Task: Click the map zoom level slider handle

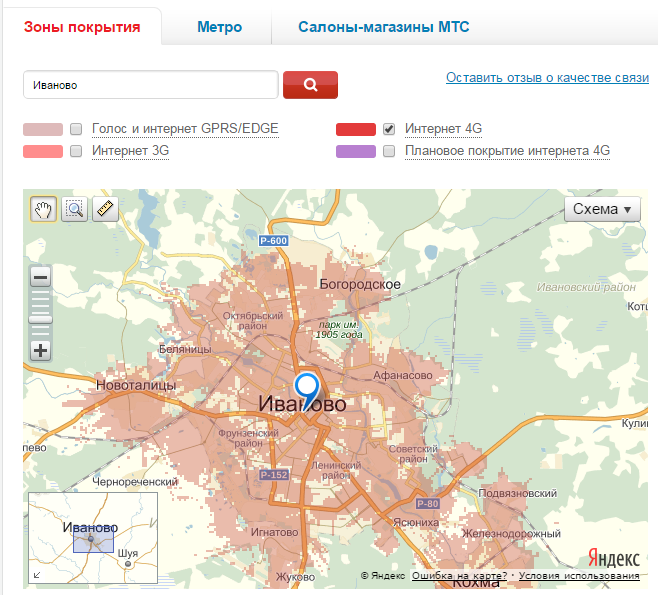Action: point(41,318)
